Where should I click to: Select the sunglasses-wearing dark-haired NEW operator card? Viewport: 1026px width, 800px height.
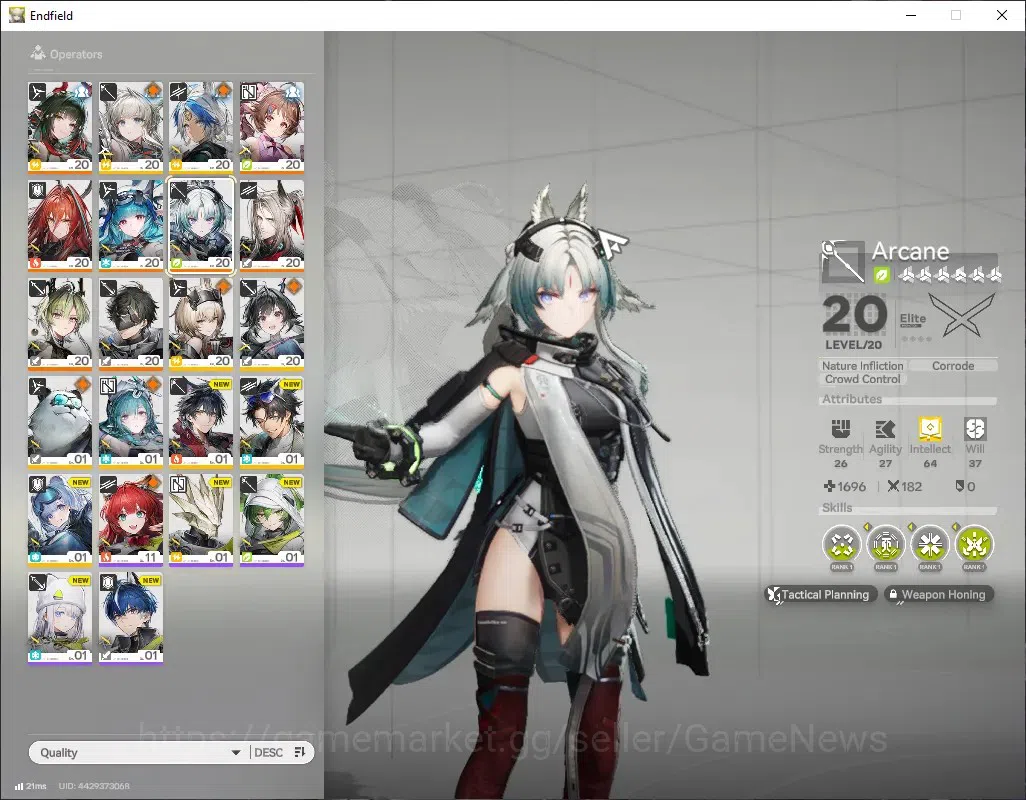pyautogui.click(x=272, y=421)
